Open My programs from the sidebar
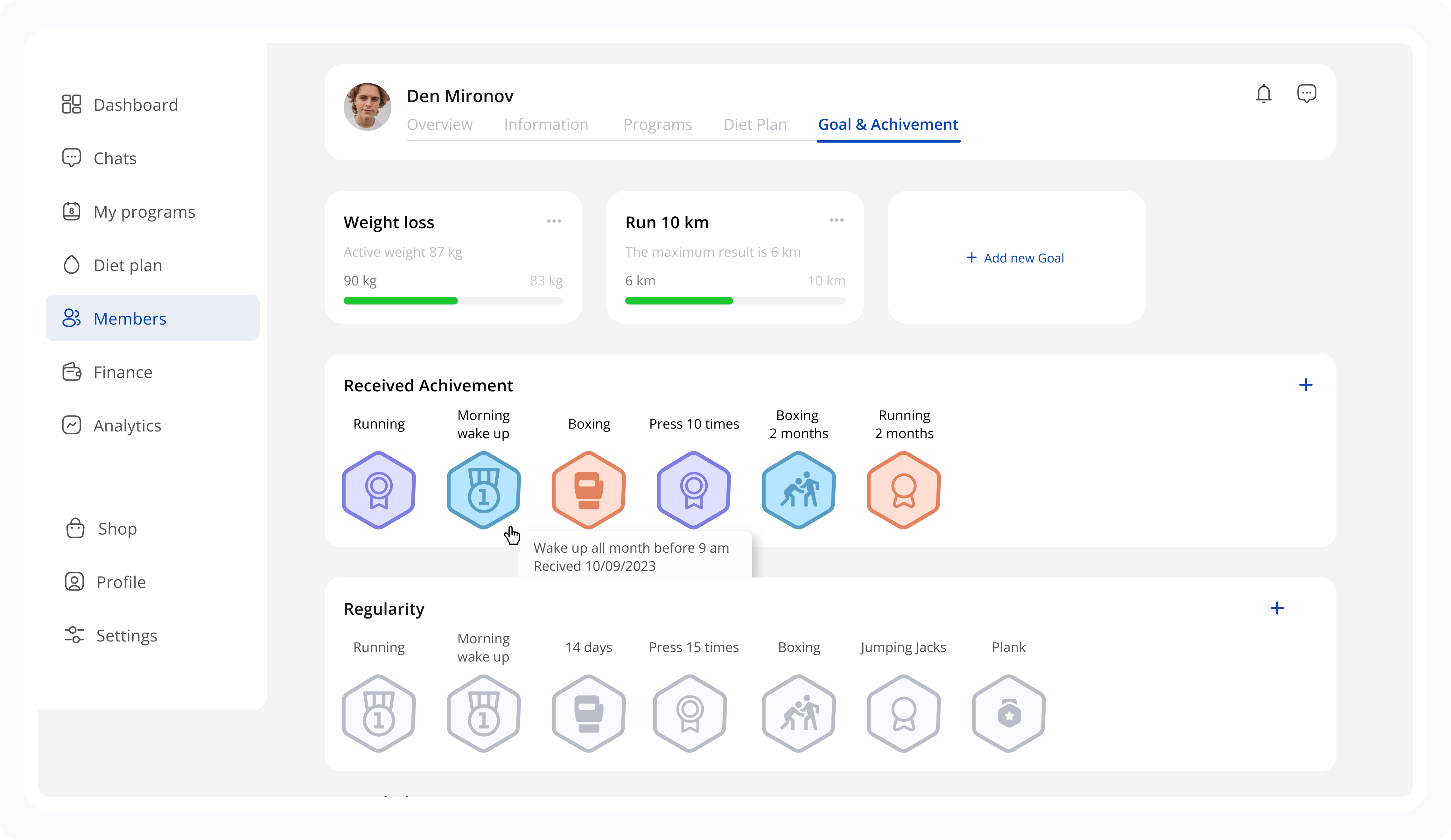 [144, 211]
